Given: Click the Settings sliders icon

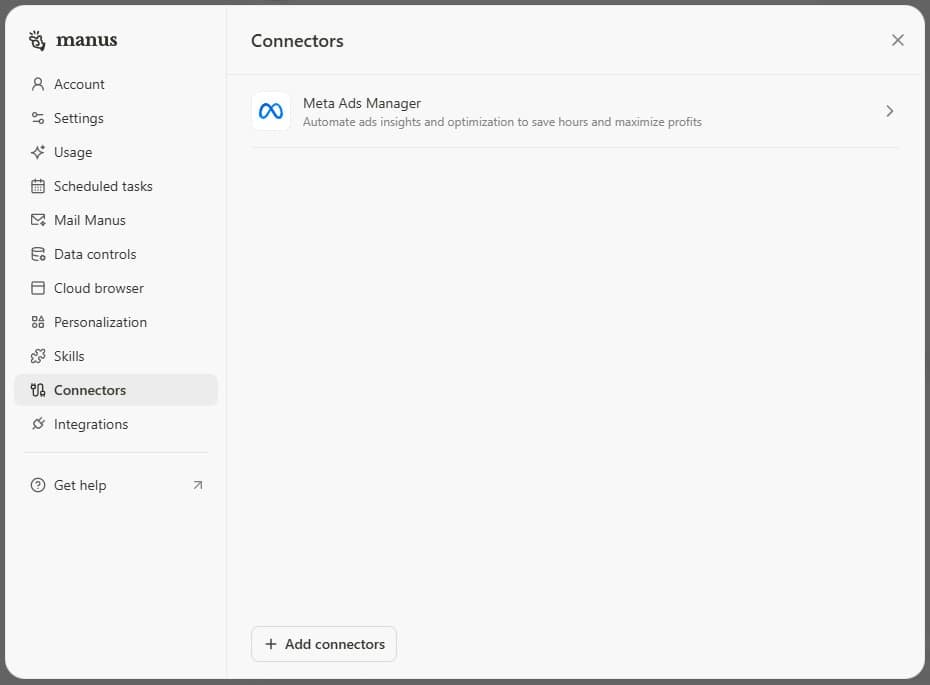Looking at the screenshot, I should point(38,118).
